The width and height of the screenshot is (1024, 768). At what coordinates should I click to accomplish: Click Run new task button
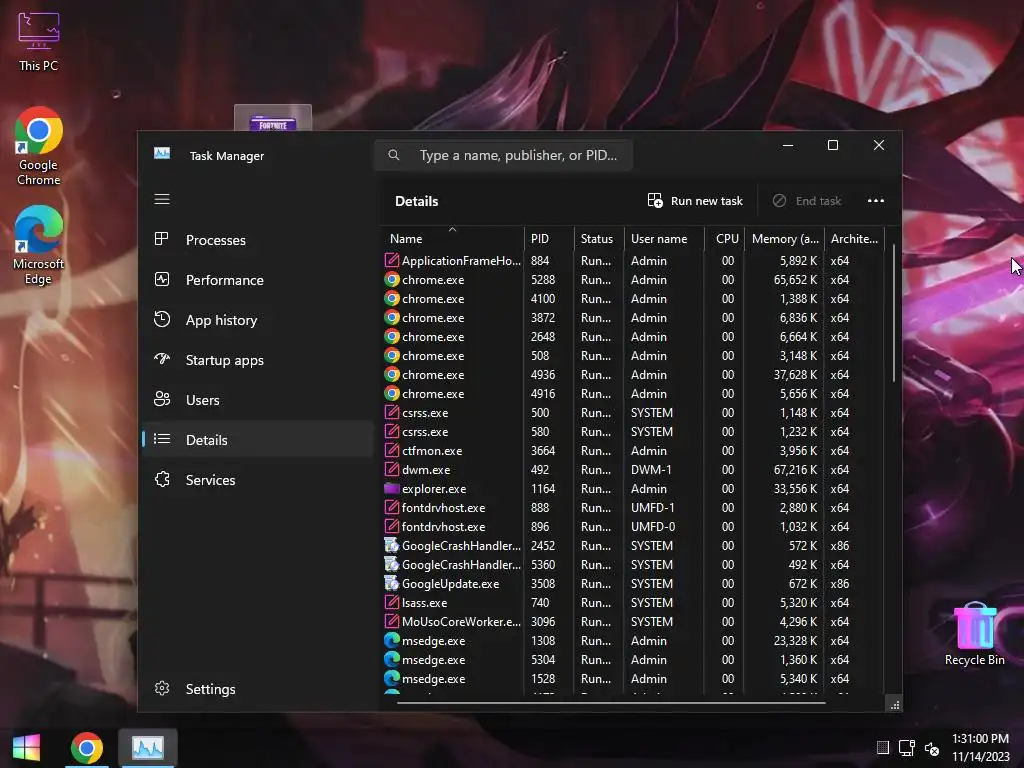point(695,200)
